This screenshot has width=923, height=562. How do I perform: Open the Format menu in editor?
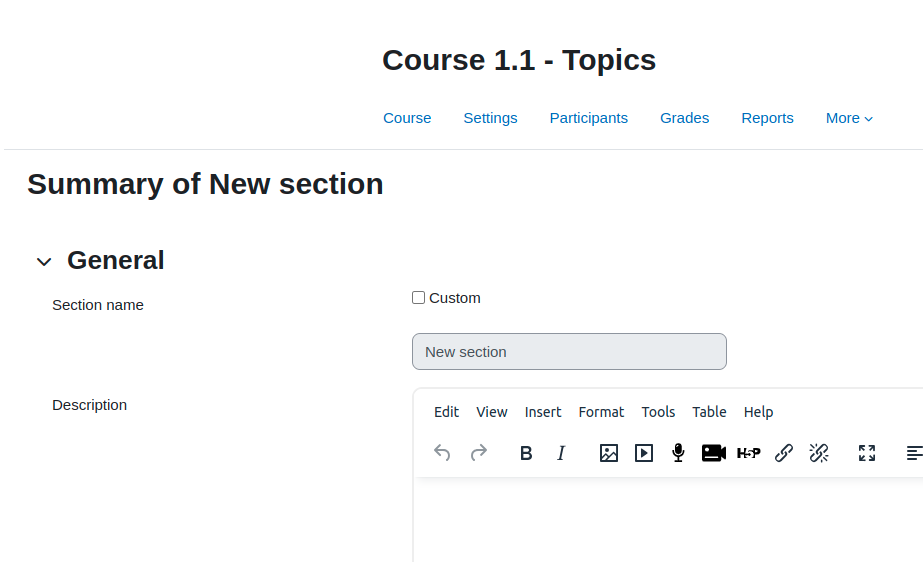click(x=601, y=412)
